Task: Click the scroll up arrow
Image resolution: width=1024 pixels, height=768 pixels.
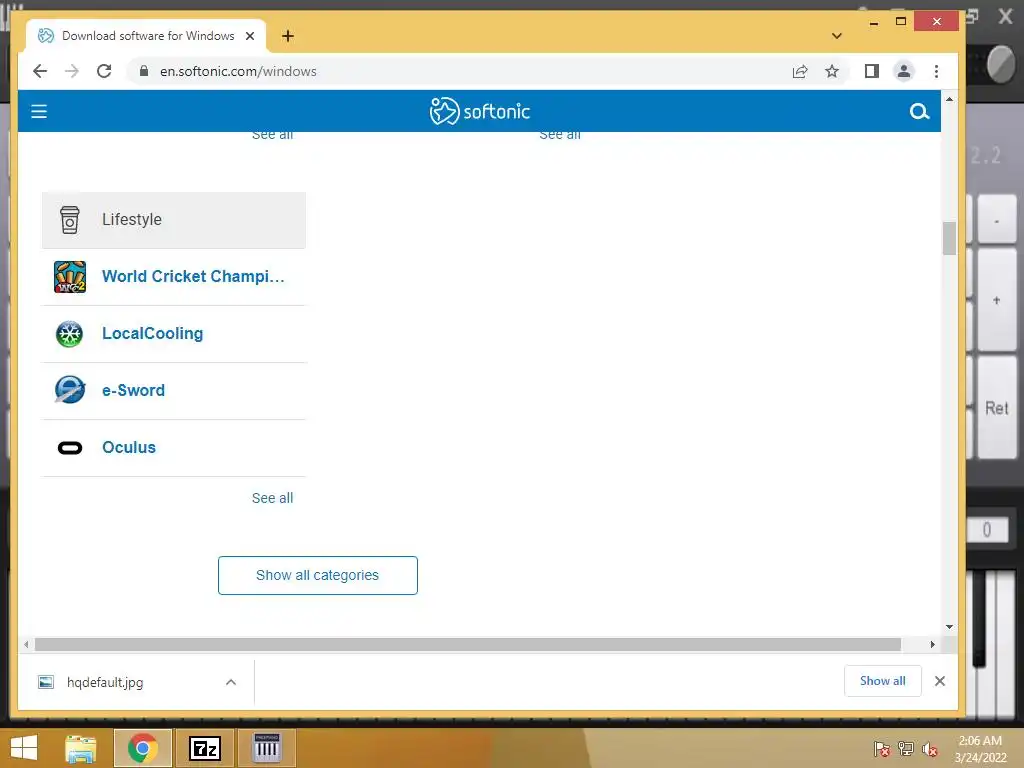Action: tap(949, 99)
